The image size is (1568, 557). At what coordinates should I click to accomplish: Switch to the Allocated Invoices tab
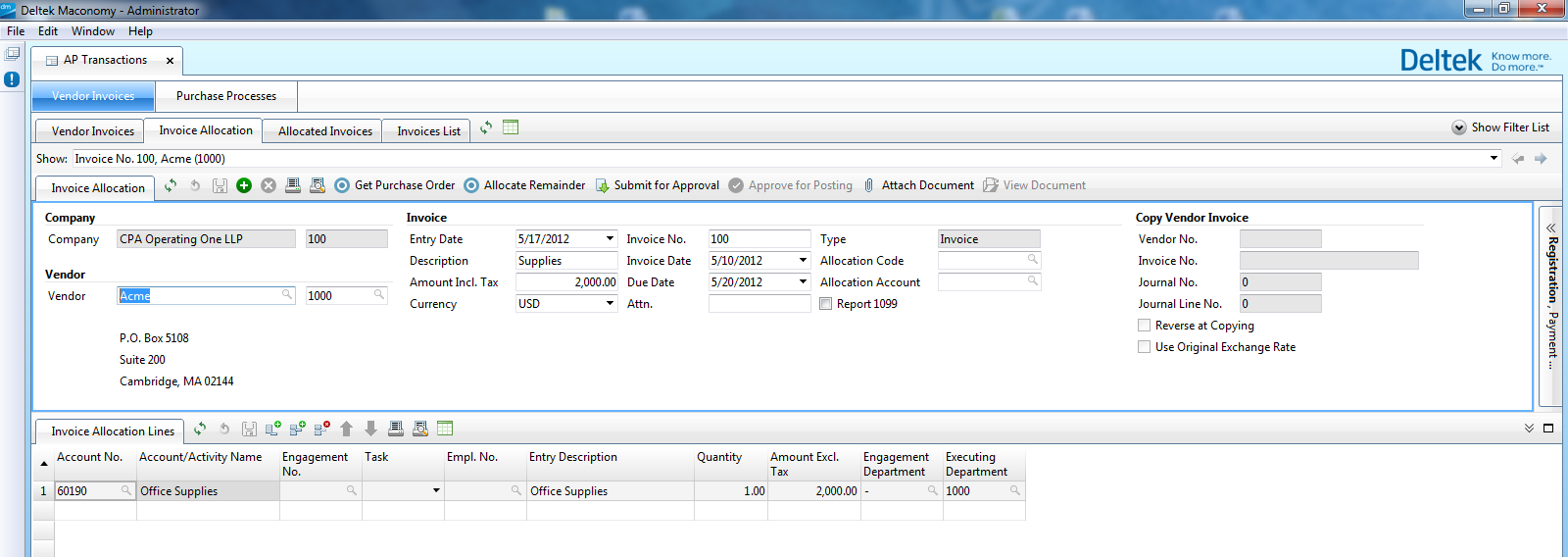coord(324,131)
